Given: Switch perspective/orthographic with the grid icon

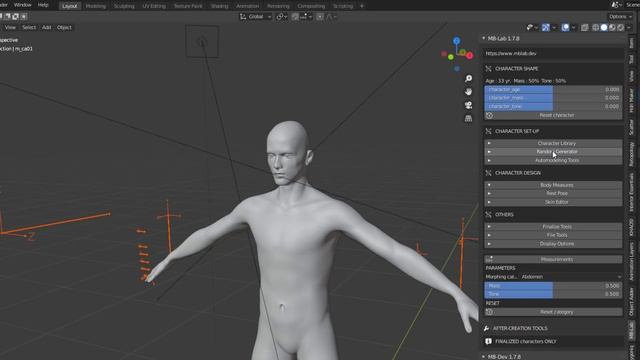Looking at the screenshot, I should [x=469, y=118].
